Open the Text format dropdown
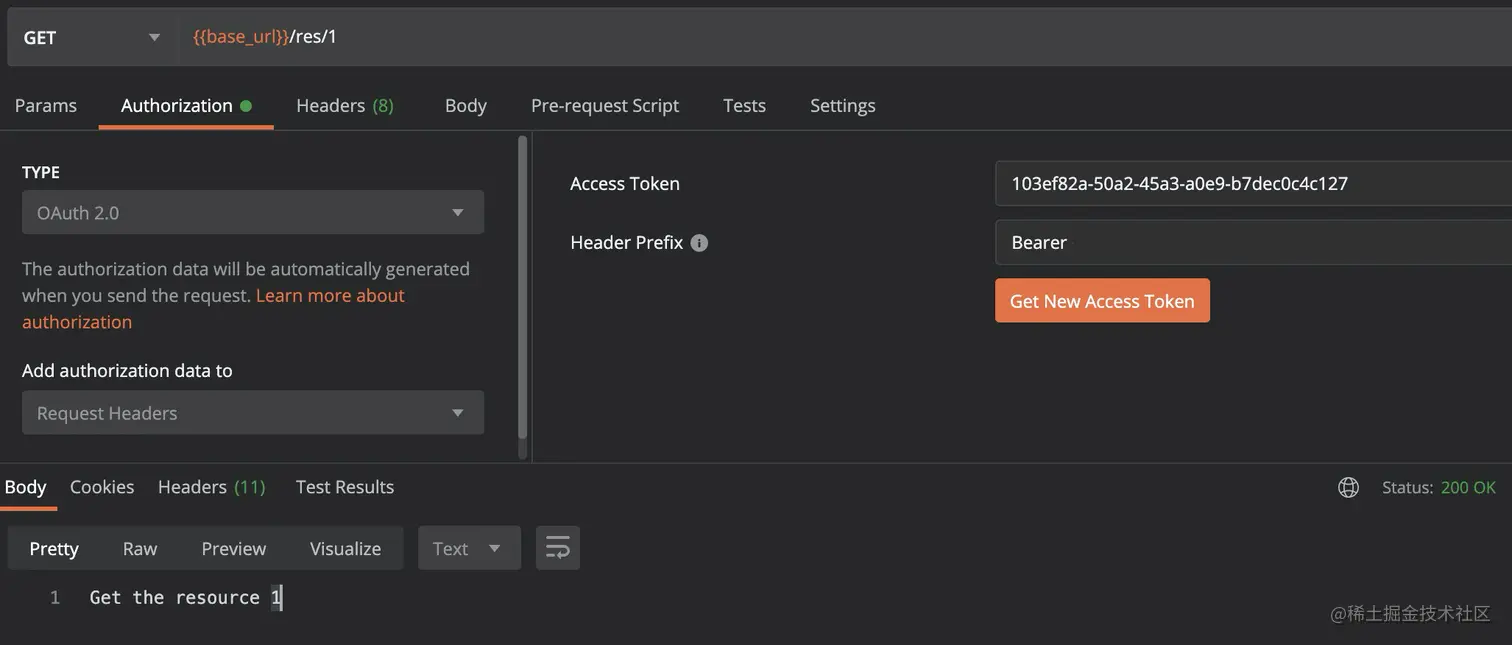Screen dimensions: 1512x645 [x=469, y=548]
